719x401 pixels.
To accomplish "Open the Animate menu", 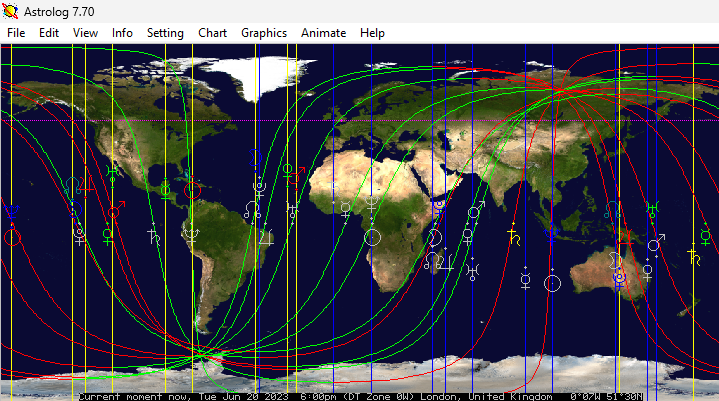I will 323,33.
